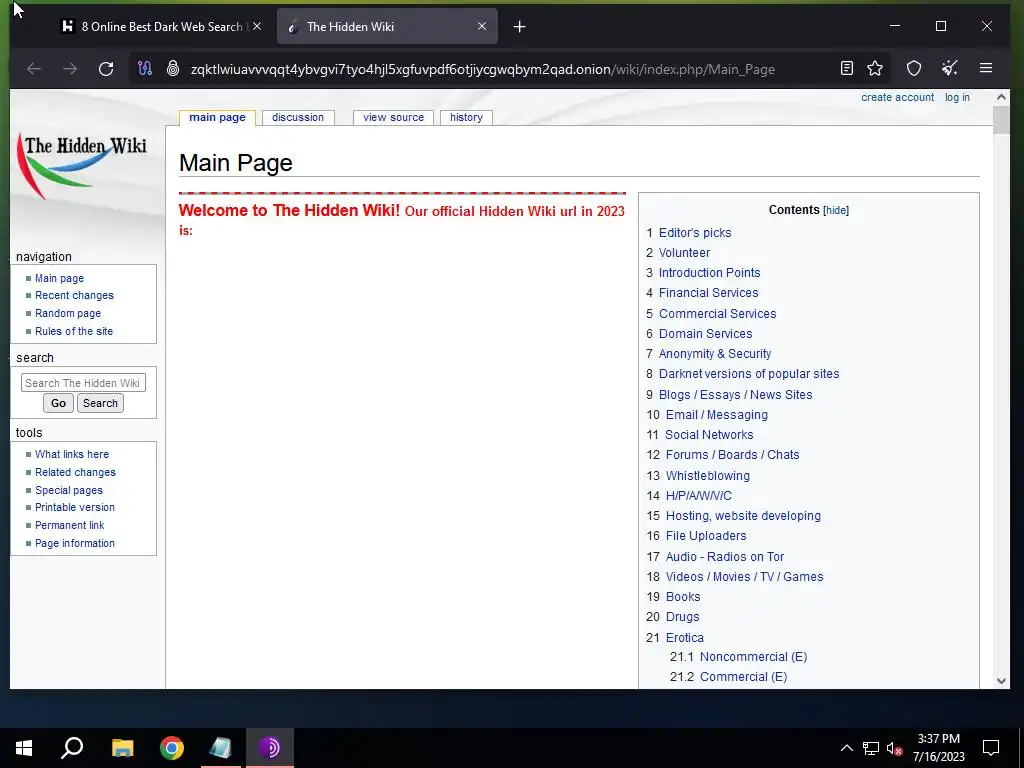Screen dimensions: 1024x768
Task: Open the main page wiki tab
Action: click(217, 118)
